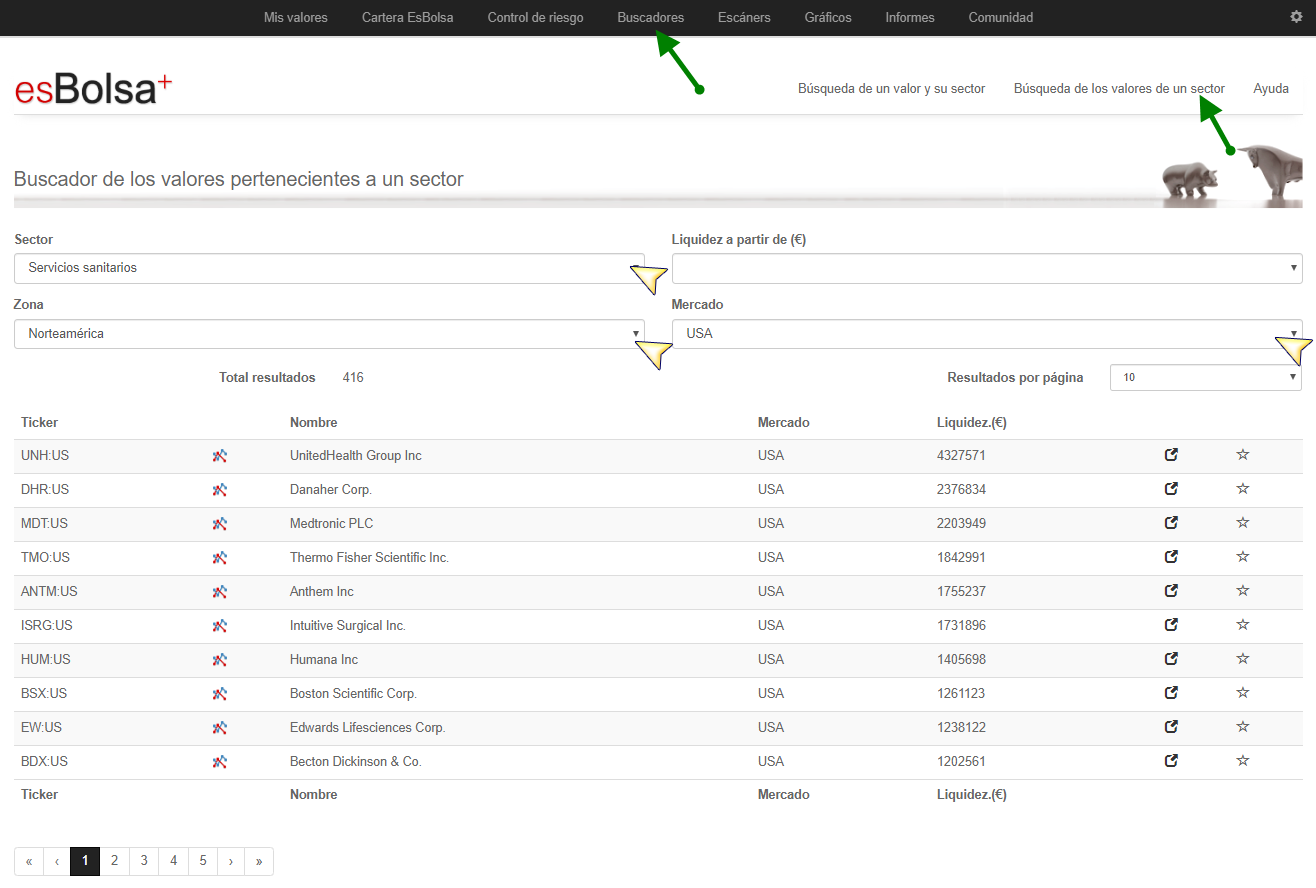
Task: Open external link for Anthem Inc
Action: tap(1171, 591)
